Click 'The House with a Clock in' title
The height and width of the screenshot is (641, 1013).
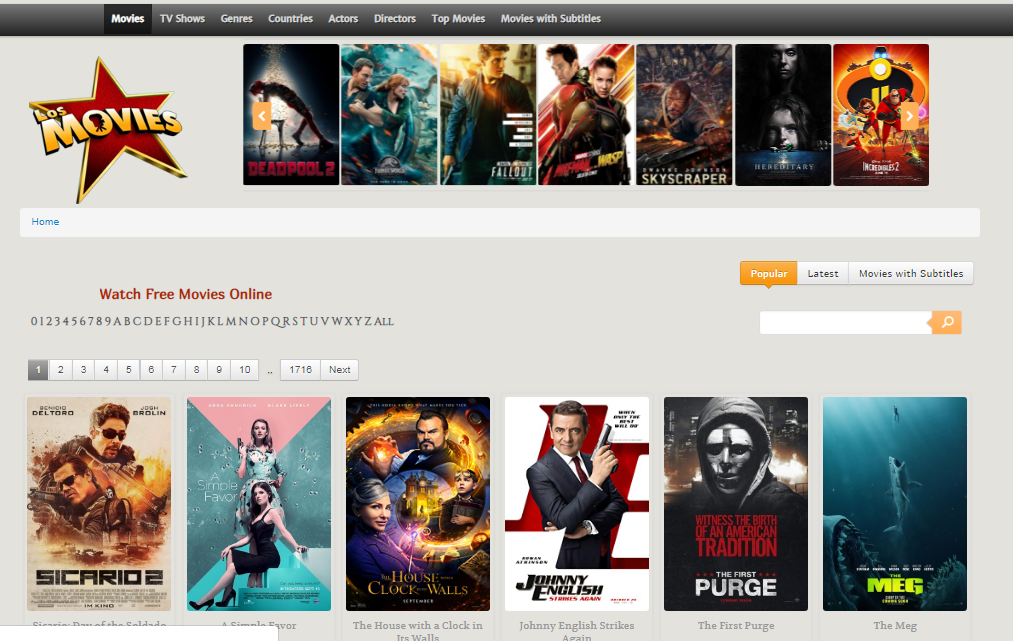417,625
